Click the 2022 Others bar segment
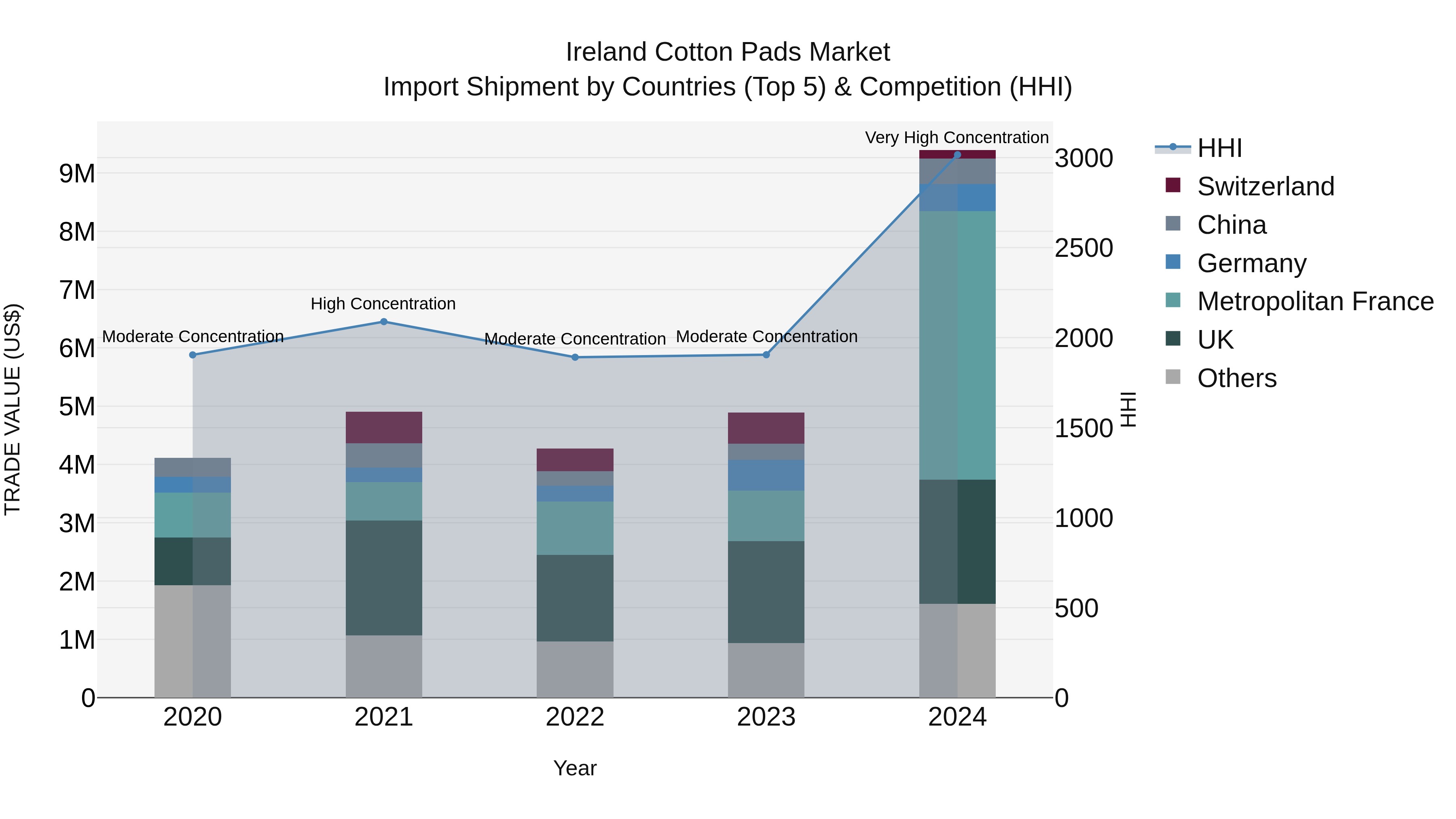Screen dimensions: 1456x819 [x=575, y=669]
